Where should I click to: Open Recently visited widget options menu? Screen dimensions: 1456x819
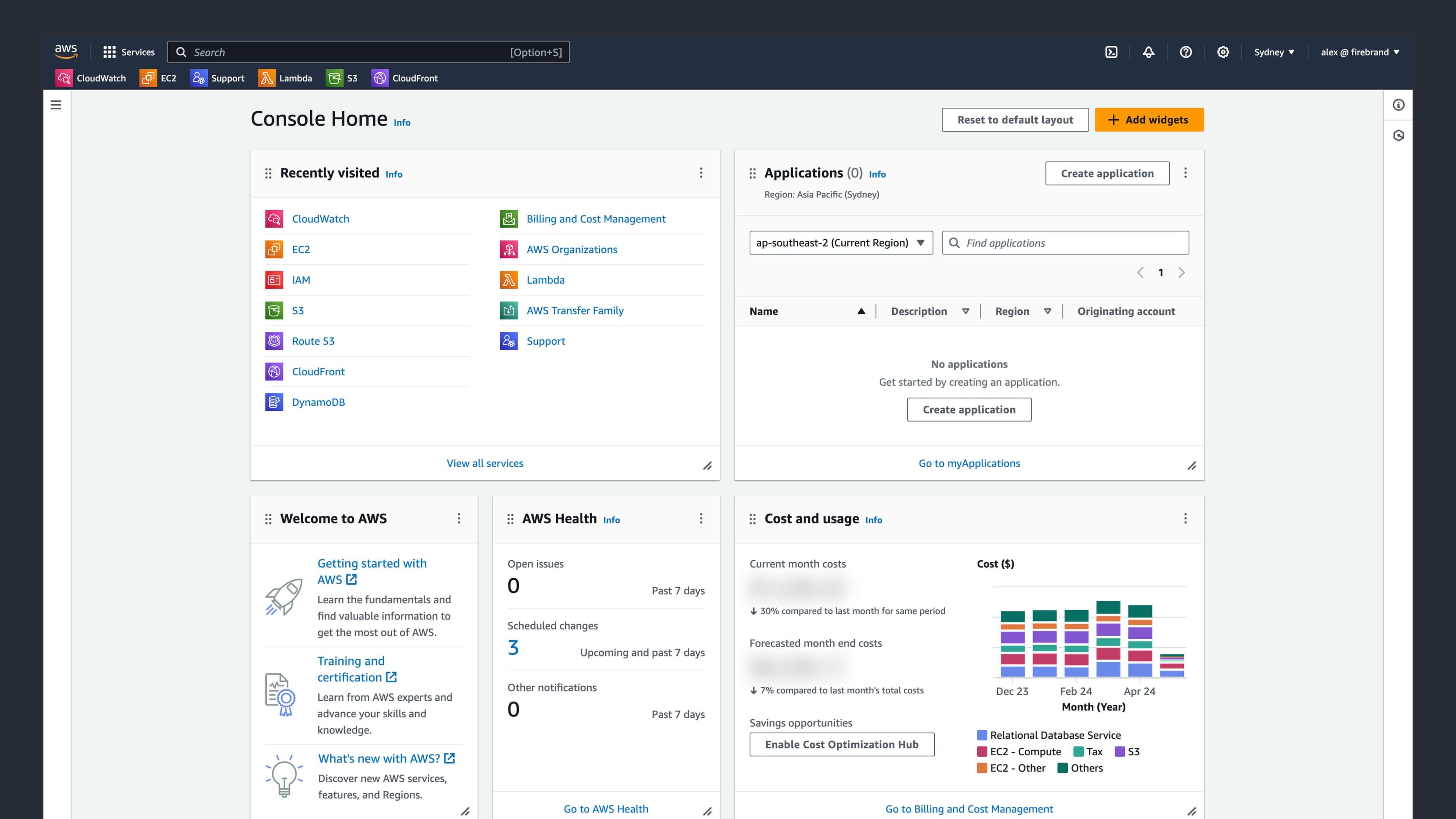(x=701, y=173)
